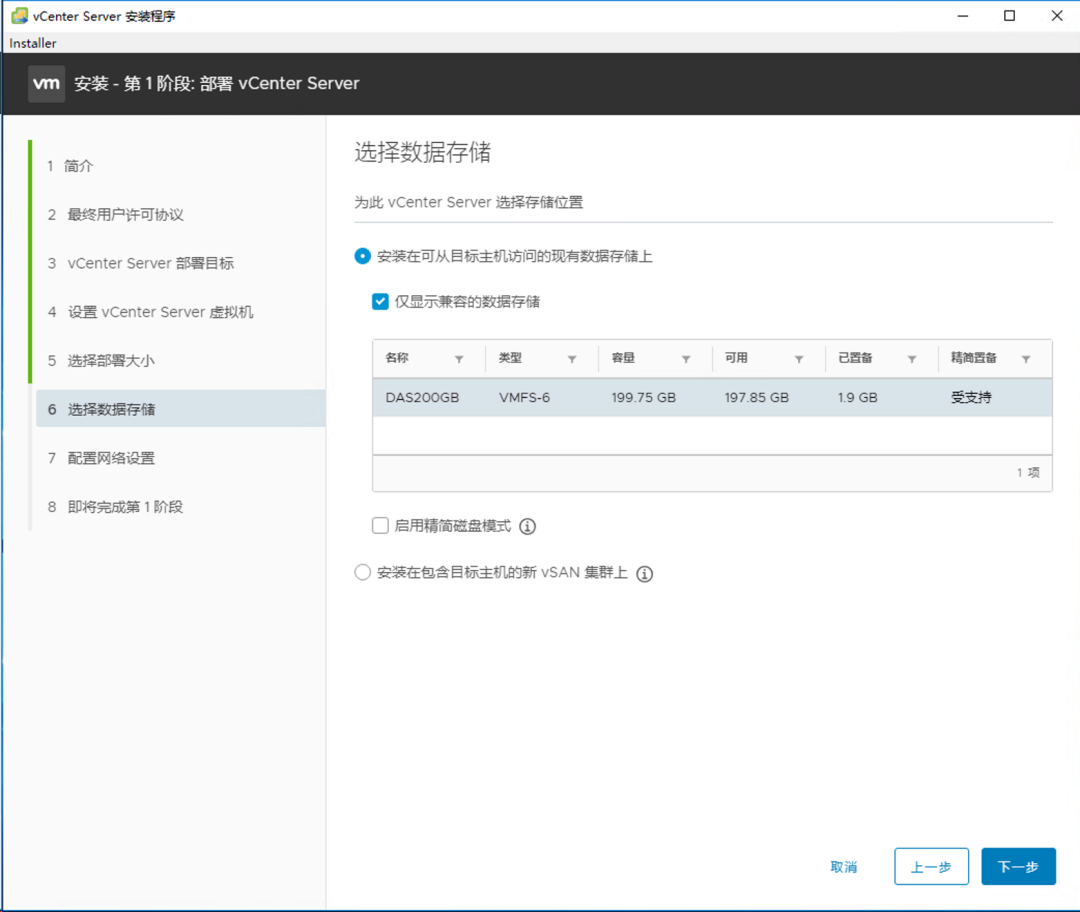
Task: Click the filter icon in 已置备 column
Action: 912,359
